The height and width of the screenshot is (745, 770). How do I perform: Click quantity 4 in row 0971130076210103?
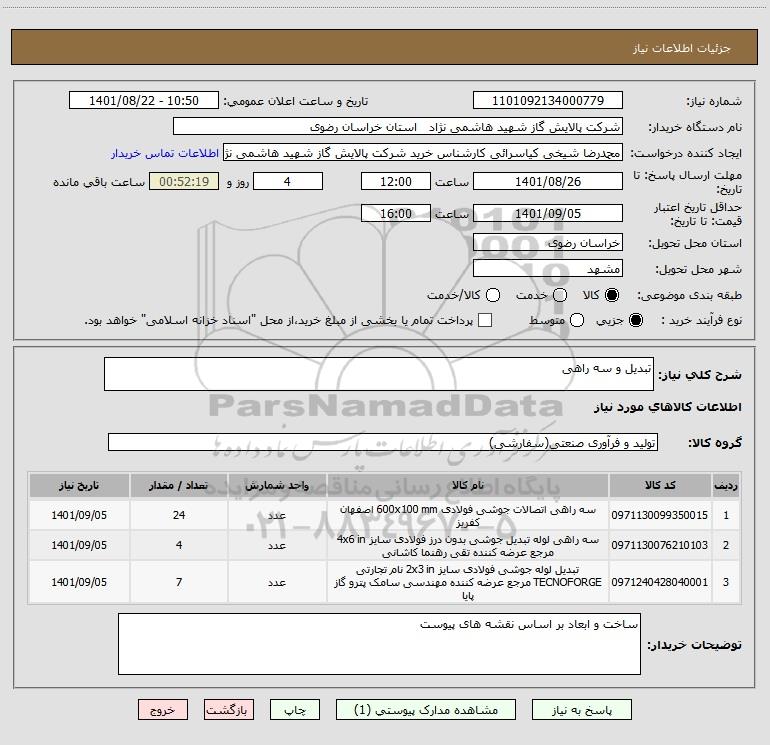point(179,545)
